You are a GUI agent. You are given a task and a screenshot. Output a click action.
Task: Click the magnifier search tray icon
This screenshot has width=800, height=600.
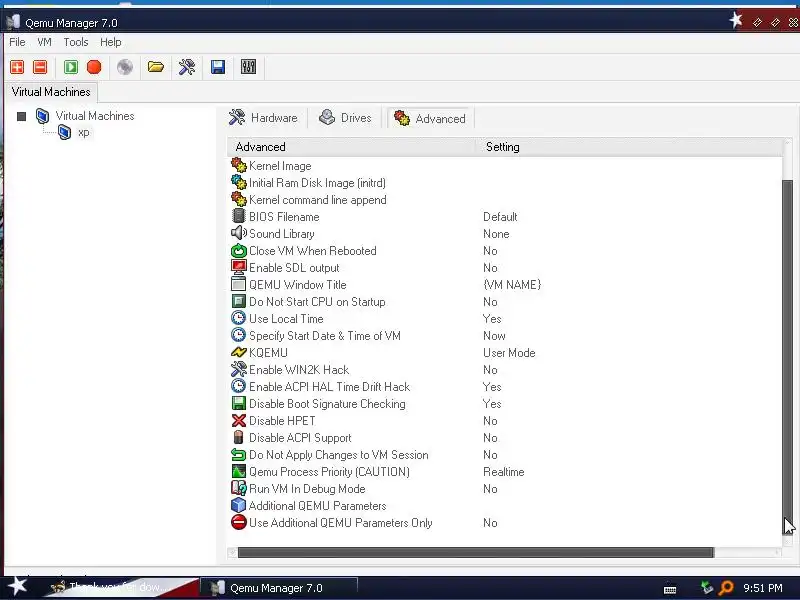(x=726, y=588)
